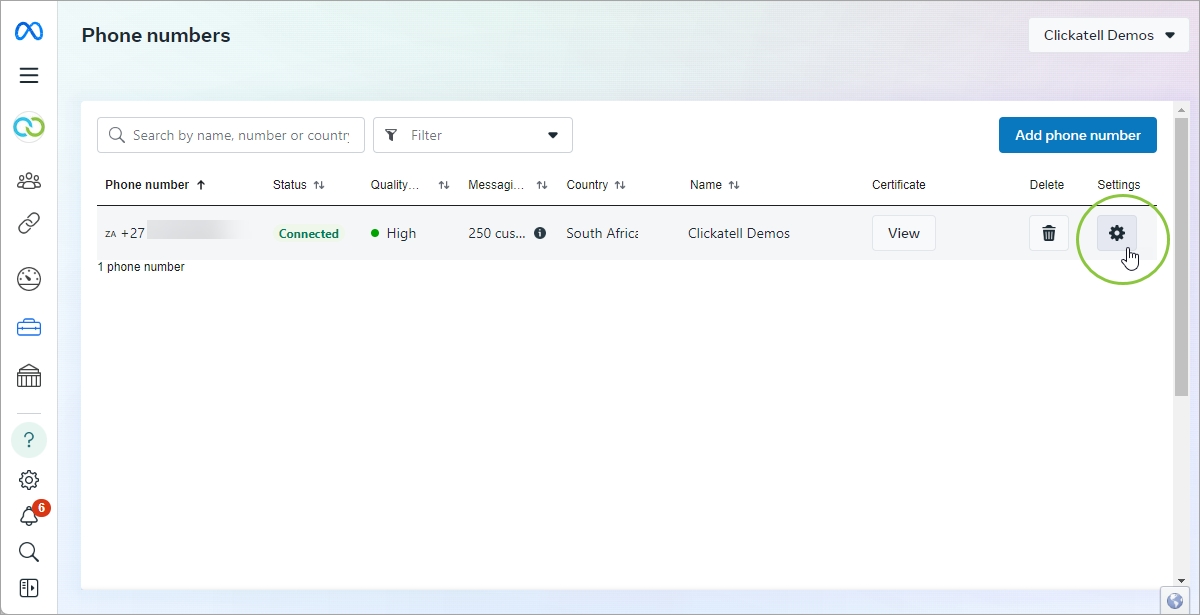Expand the Filter dropdown

(472, 135)
